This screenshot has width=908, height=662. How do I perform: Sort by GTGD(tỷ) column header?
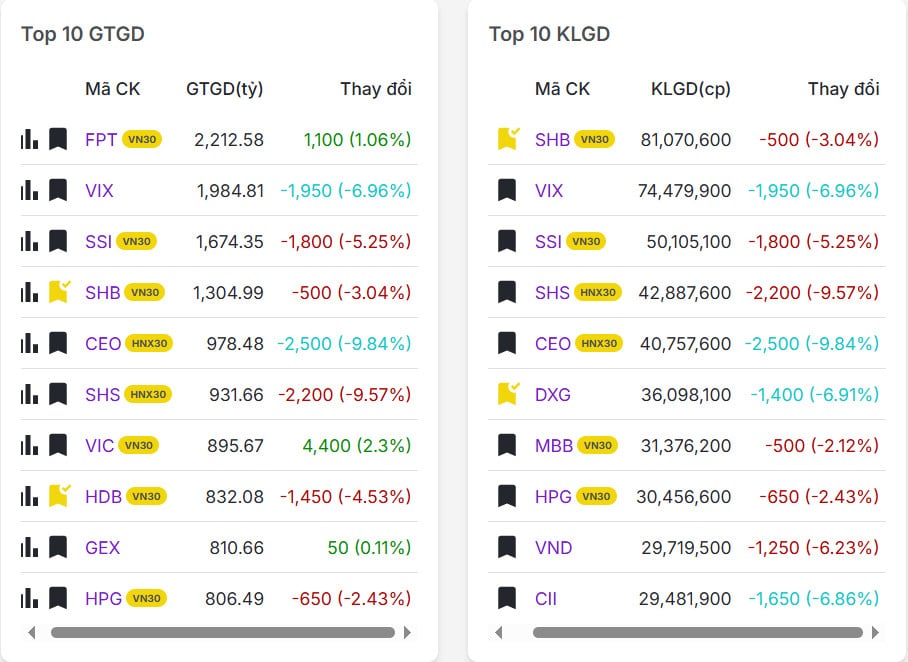click(x=224, y=89)
